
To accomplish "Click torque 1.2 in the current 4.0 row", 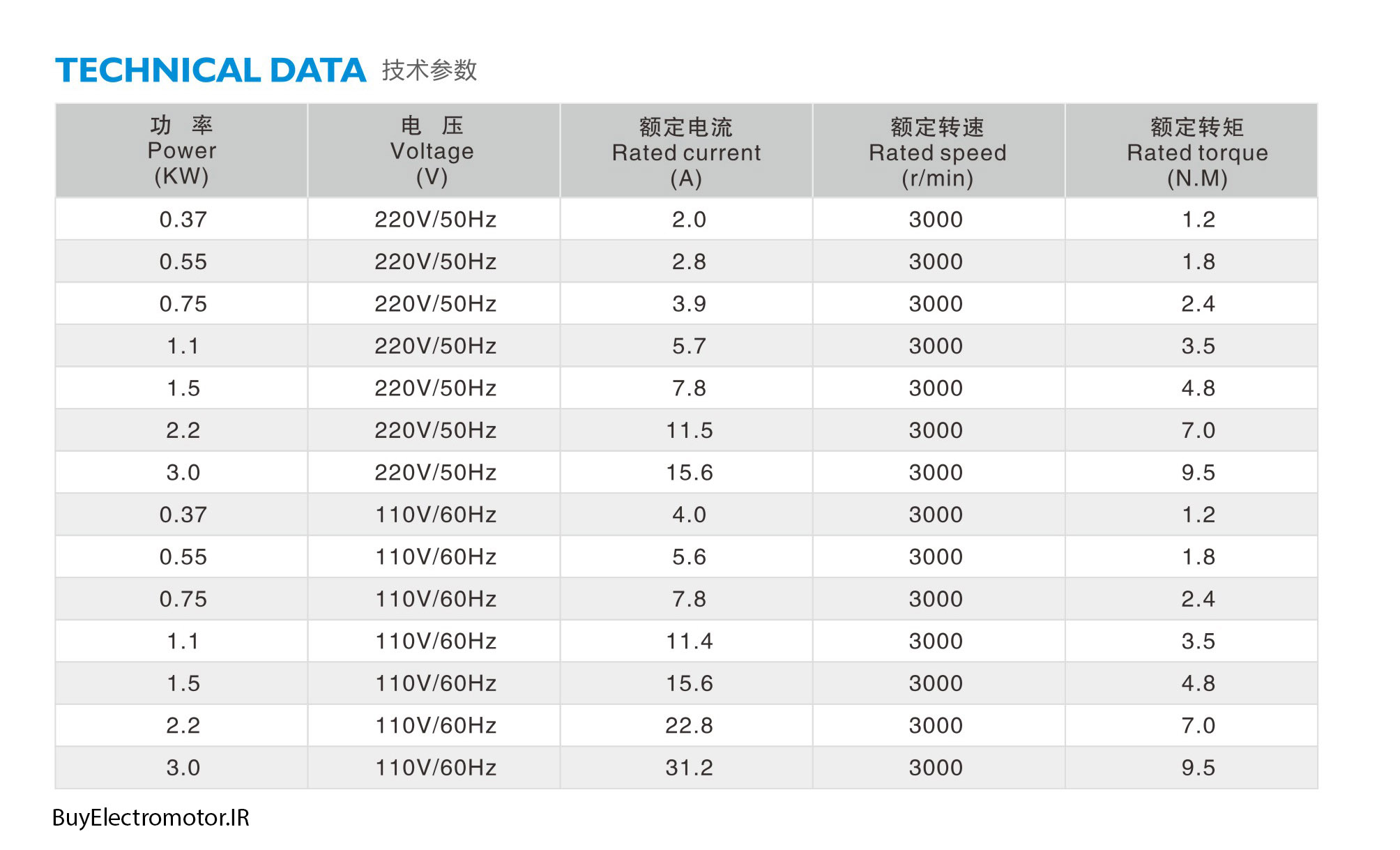I will [1199, 515].
